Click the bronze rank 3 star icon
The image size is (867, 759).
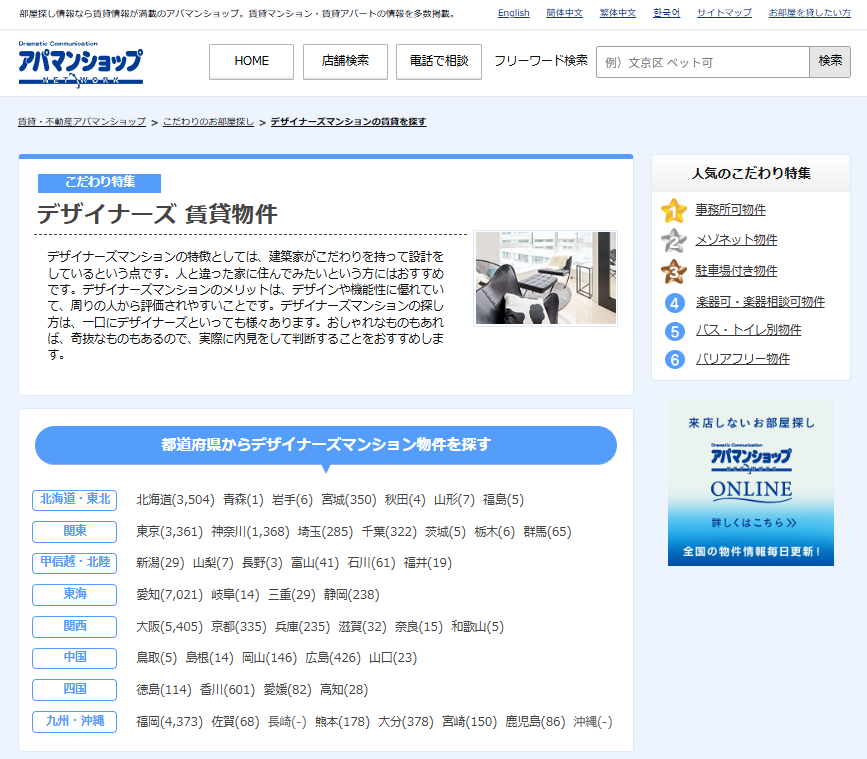pyautogui.click(x=673, y=271)
